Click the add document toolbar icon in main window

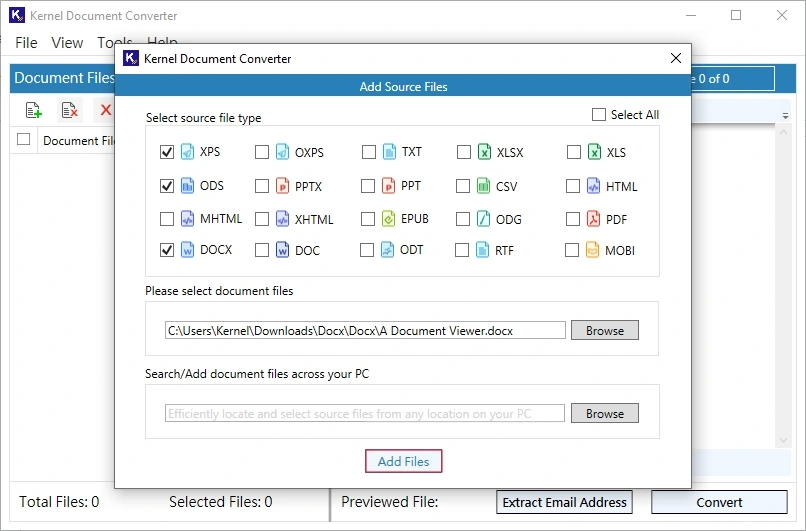pos(33,110)
